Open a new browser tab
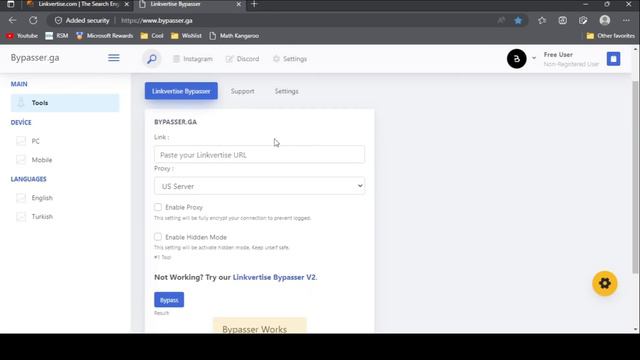Image resolution: width=640 pixels, height=360 pixels. pos(254,4)
